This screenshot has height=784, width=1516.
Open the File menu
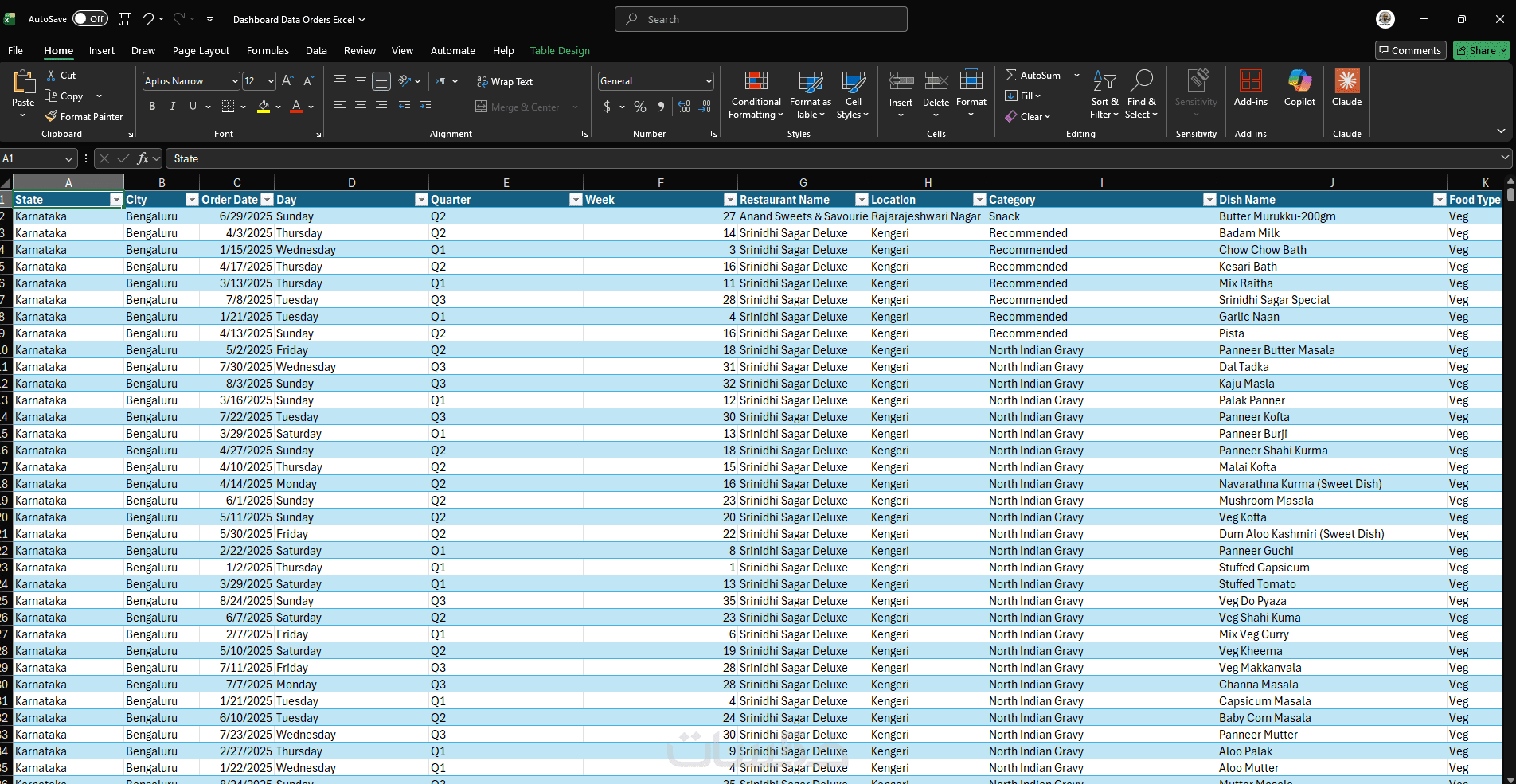(x=15, y=50)
